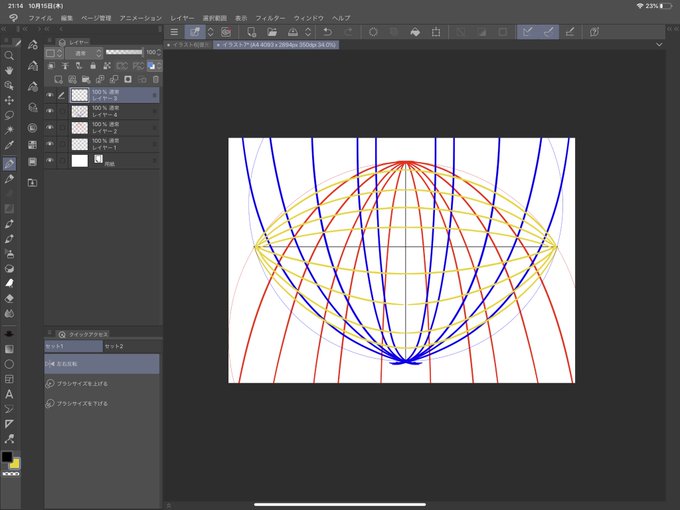Open the blending mode 通常 dropdown
Viewport: 680px width, 510px height.
84,53
